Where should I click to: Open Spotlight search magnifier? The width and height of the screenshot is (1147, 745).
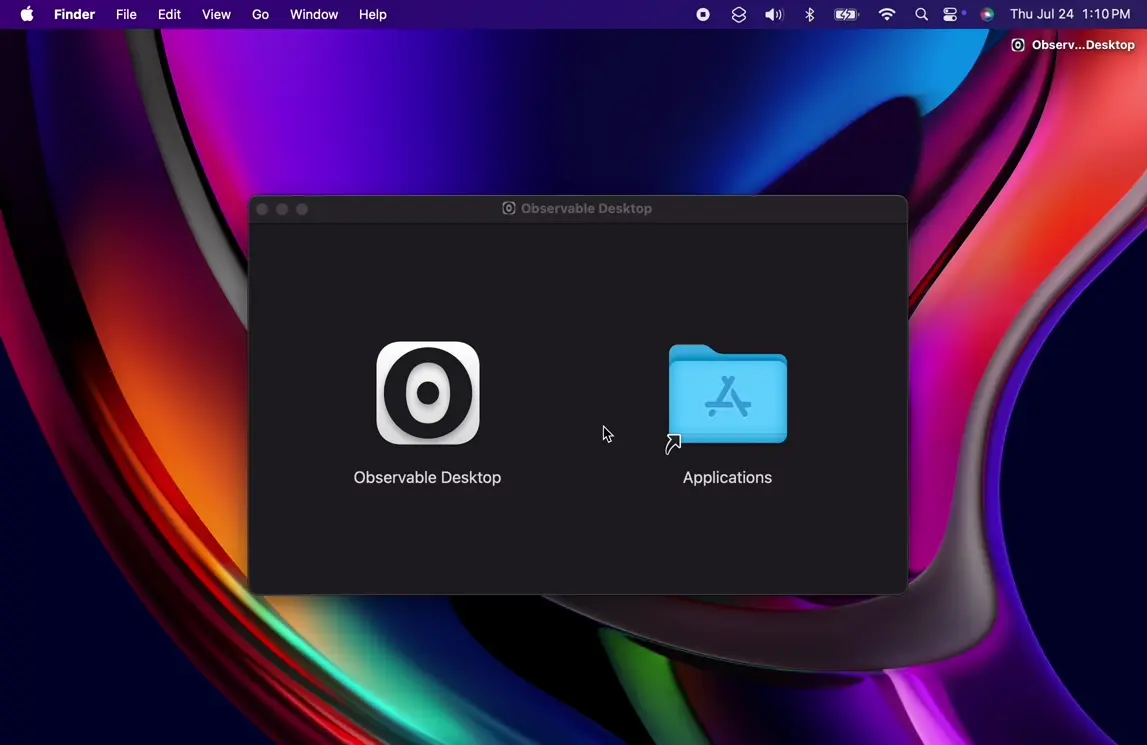[922, 15]
